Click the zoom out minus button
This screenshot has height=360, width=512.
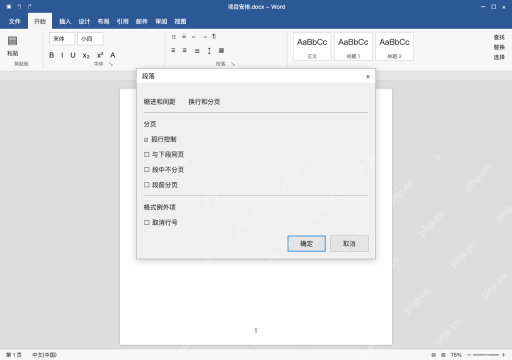469,355
